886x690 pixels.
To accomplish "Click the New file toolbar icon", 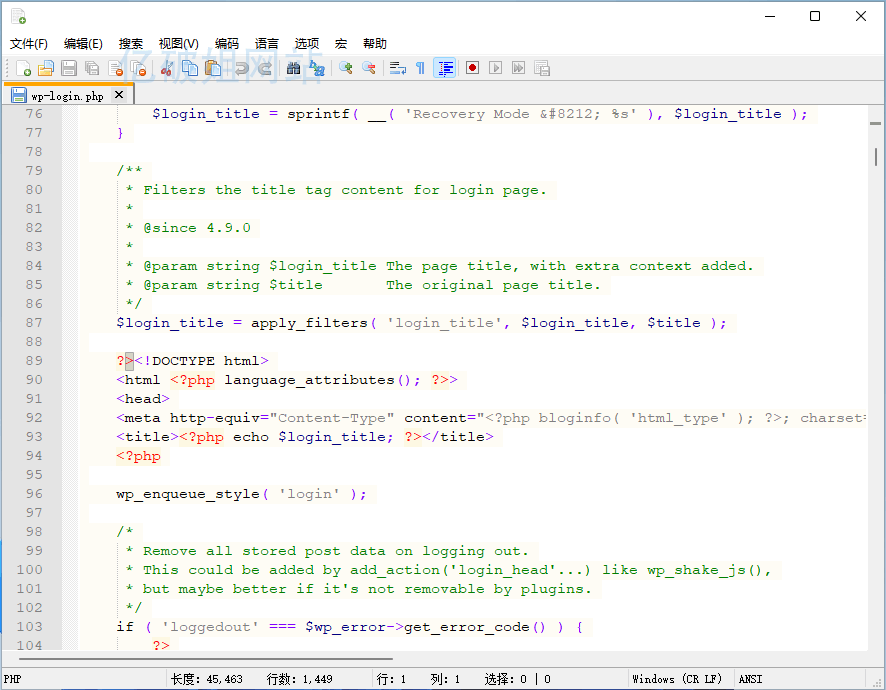I will click(22, 68).
